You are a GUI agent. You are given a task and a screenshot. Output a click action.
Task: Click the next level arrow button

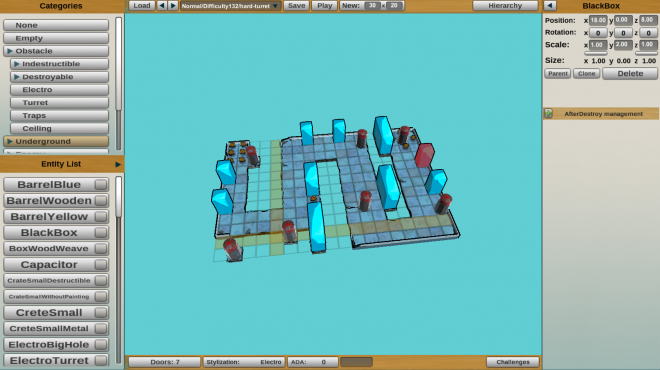pos(173,5)
